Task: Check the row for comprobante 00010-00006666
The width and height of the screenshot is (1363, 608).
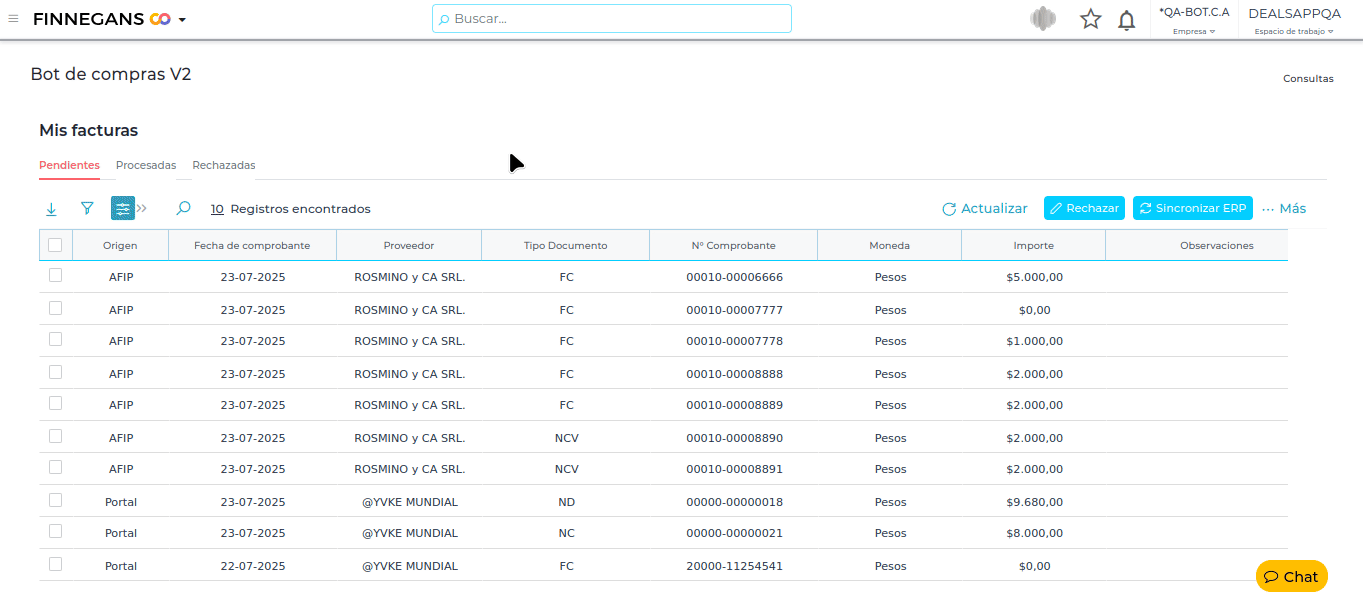Action: (x=55, y=276)
